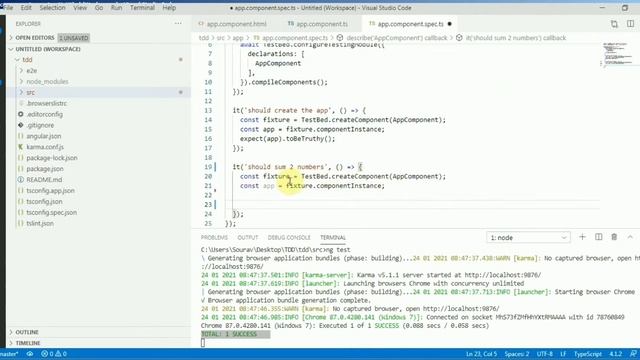Expand the node_modules folder
Viewport: 640px width, 360px height.
[47, 82]
